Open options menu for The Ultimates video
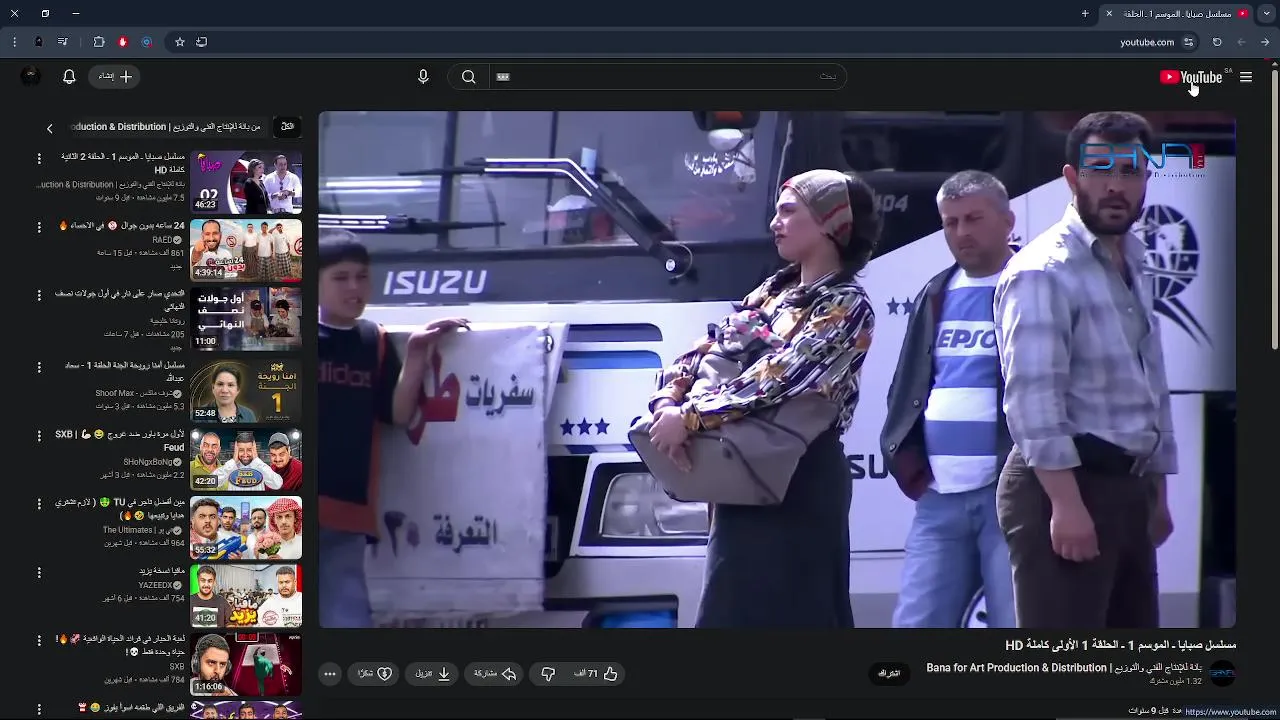This screenshot has width=1280, height=720. 39,504
